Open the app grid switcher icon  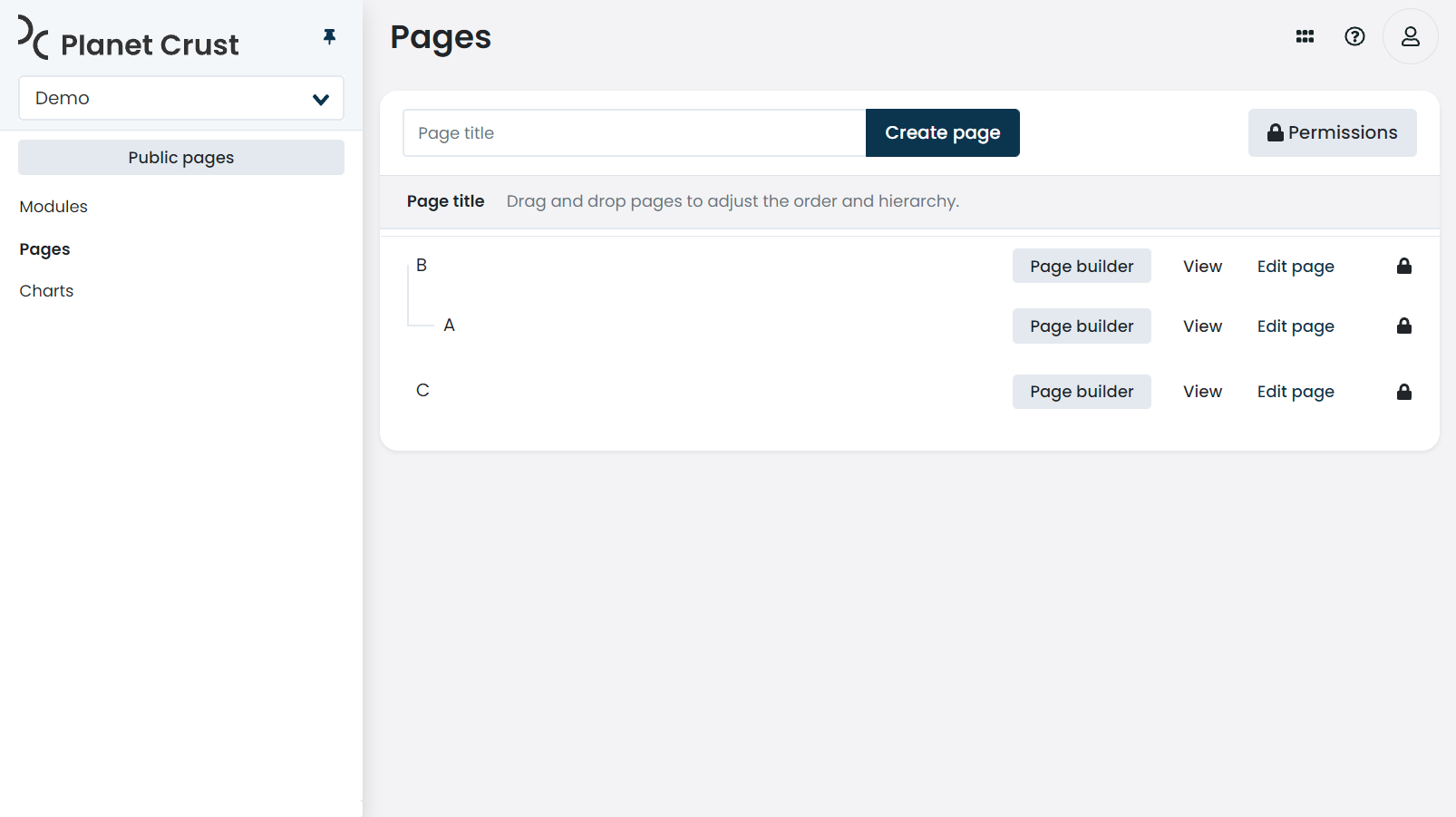click(x=1305, y=36)
